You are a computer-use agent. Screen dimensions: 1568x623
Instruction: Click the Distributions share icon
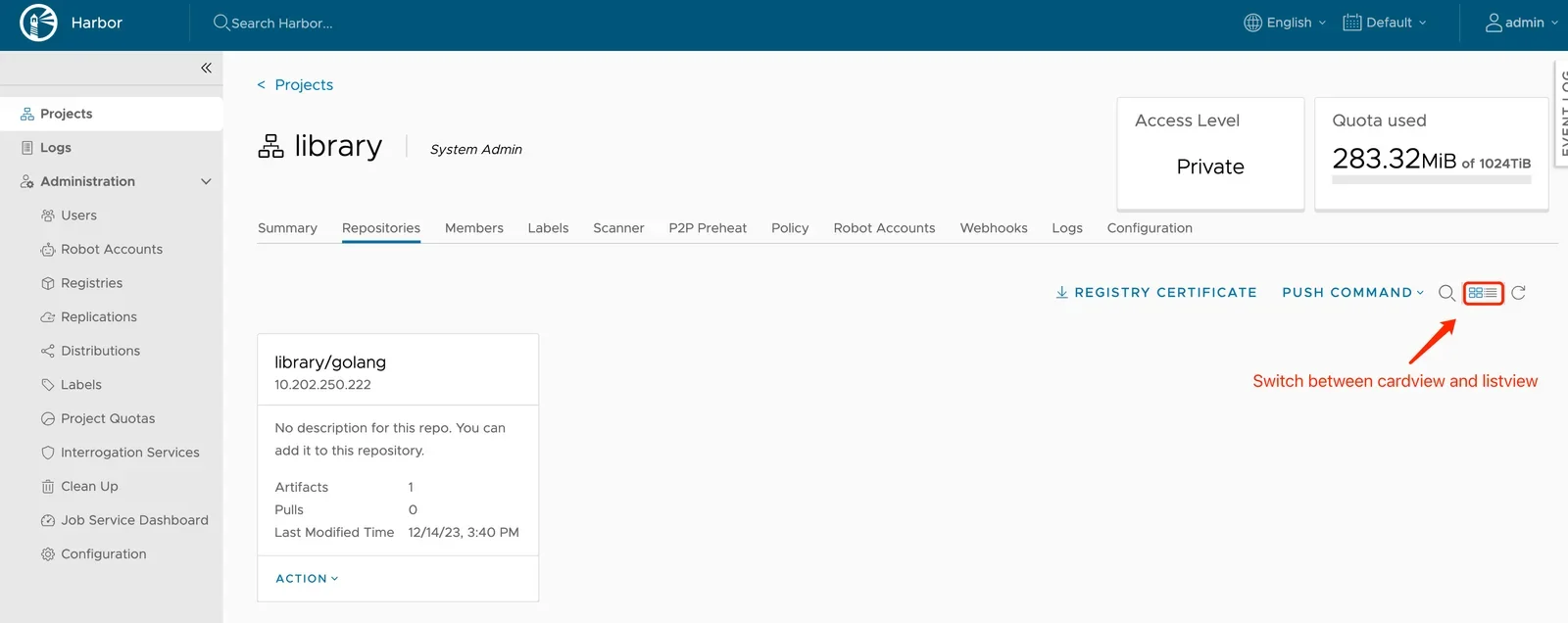[x=48, y=351]
